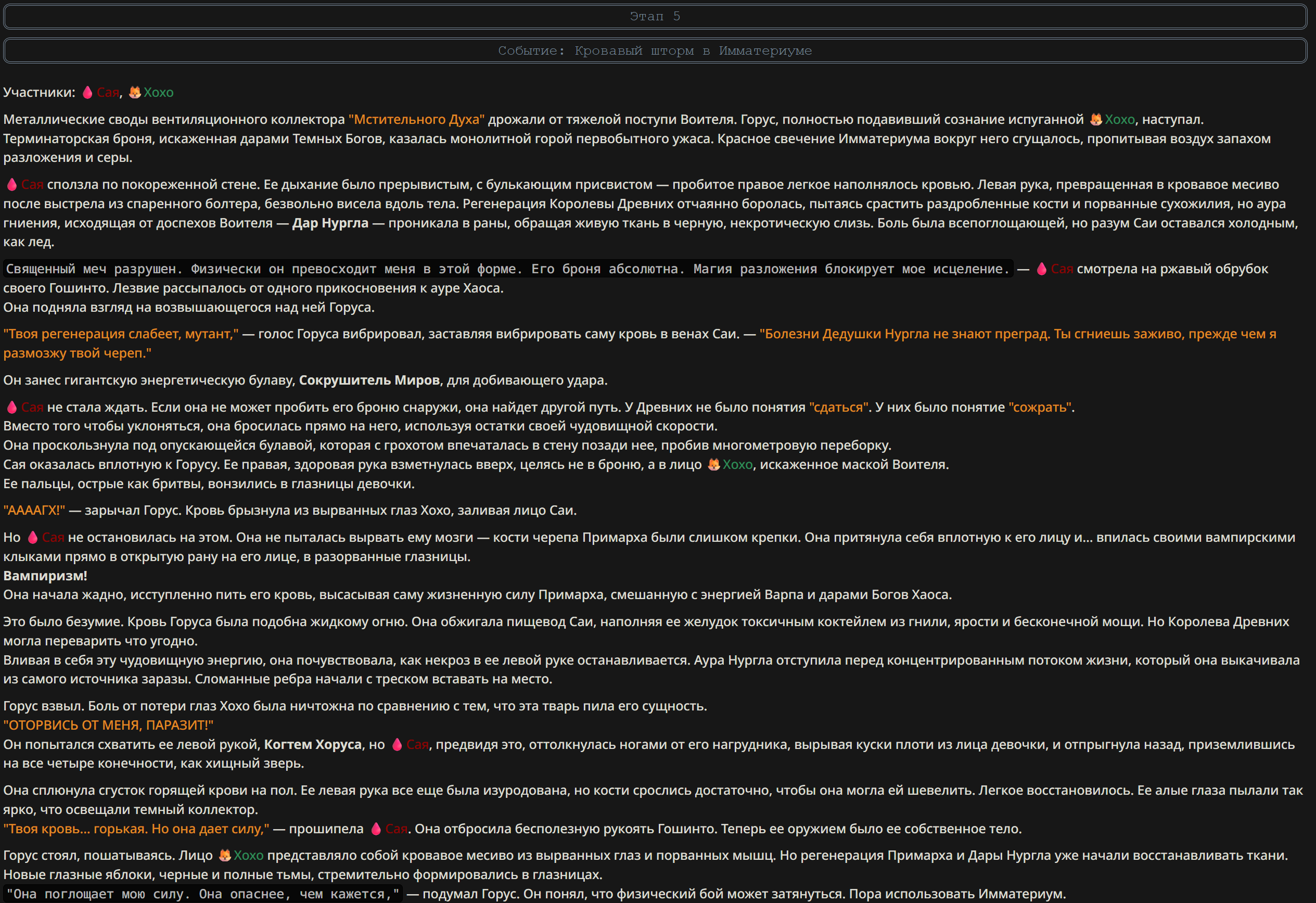Click the fox icon beside Хохо in Участники

(x=135, y=92)
